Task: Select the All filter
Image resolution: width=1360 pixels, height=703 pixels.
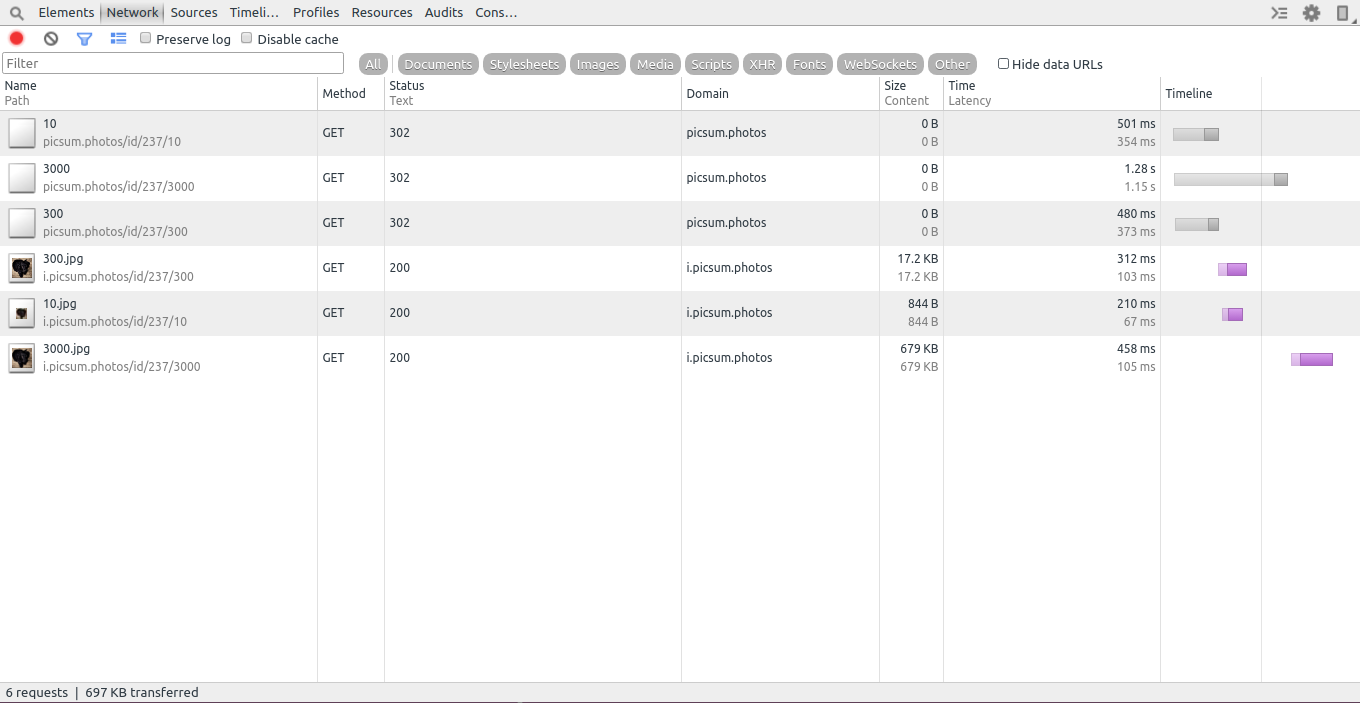Action: 373,64
